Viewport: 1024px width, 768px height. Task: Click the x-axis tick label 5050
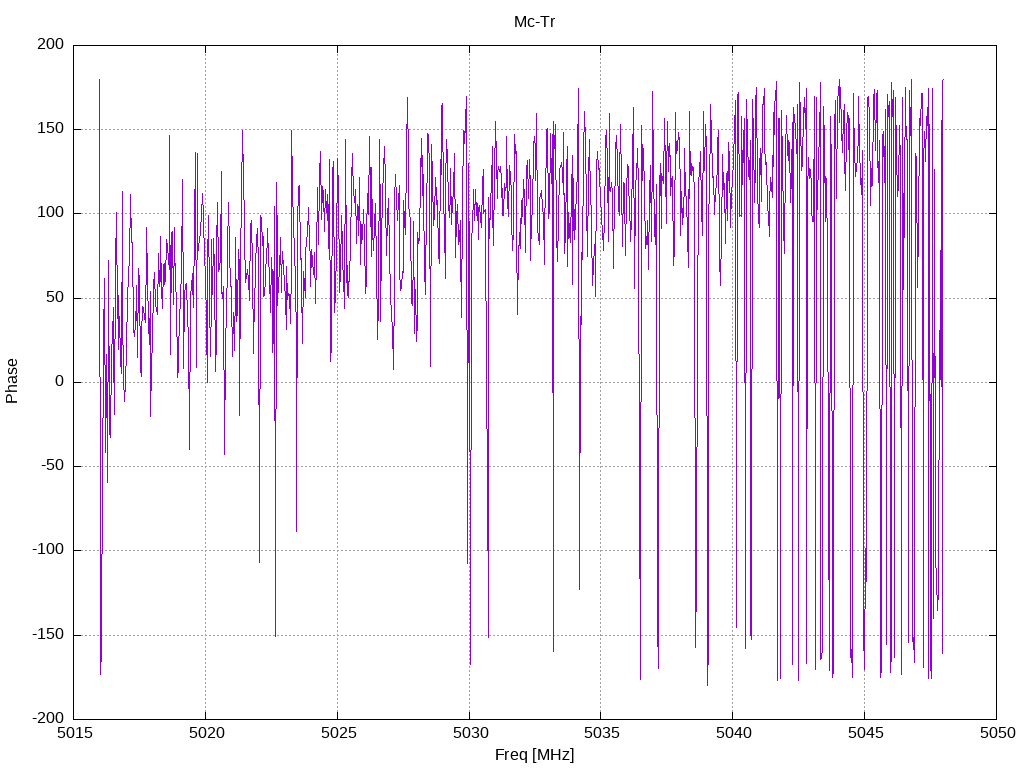pyautogui.click(x=997, y=733)
